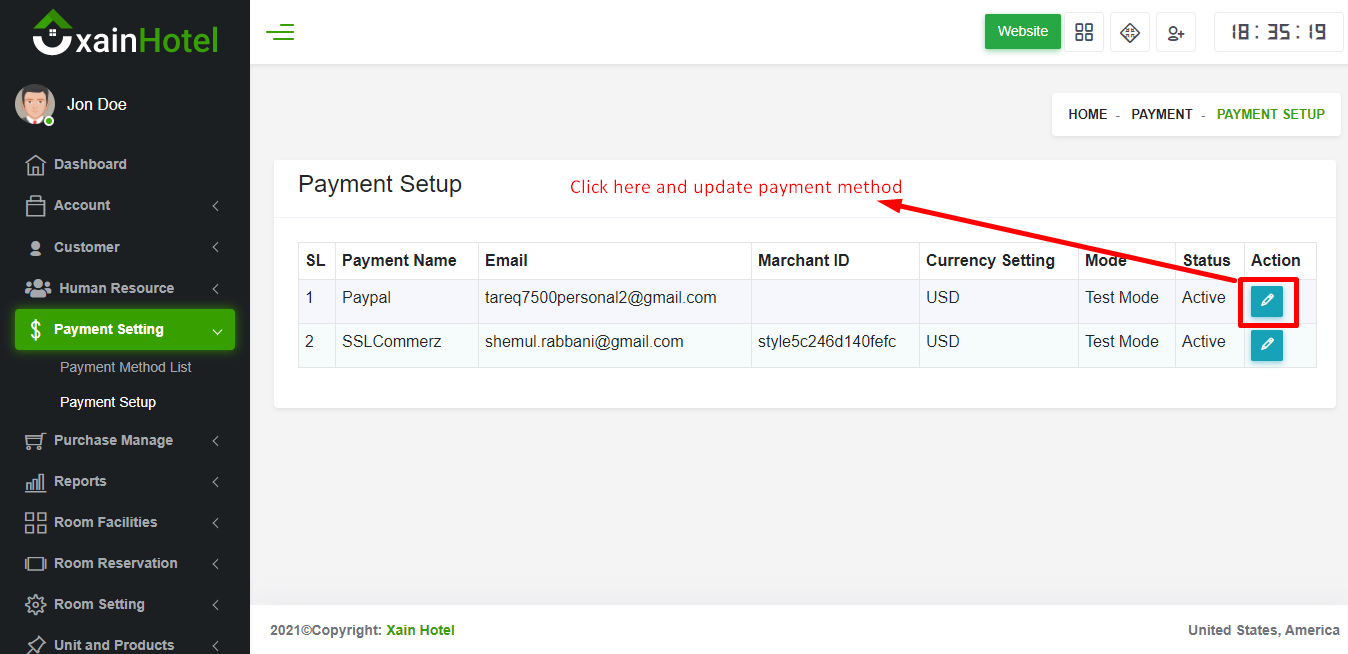Image resolution: width=1348 pixels, height=654 pixels.
Task: Click the diamond-shaped icon in top bar
Action: coord(1130,32)
